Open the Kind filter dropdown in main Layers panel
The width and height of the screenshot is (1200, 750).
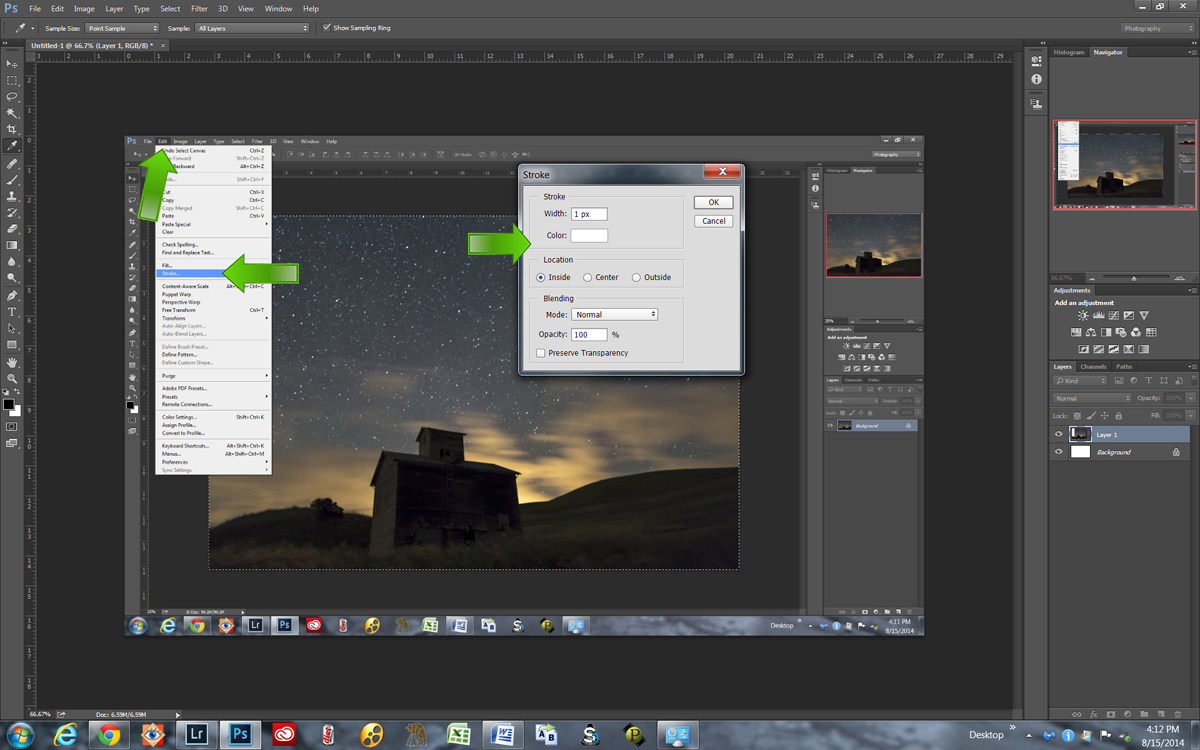click(1081, 381)
